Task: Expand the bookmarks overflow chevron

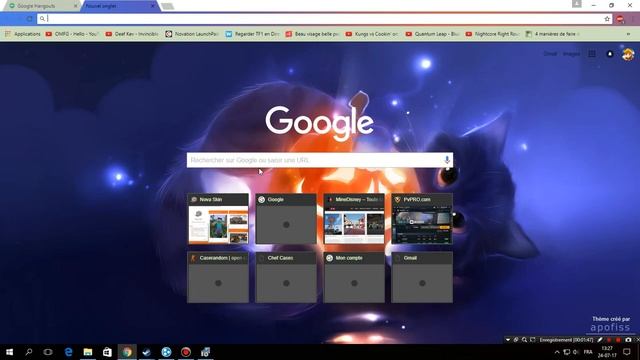Action: (629, 34)
